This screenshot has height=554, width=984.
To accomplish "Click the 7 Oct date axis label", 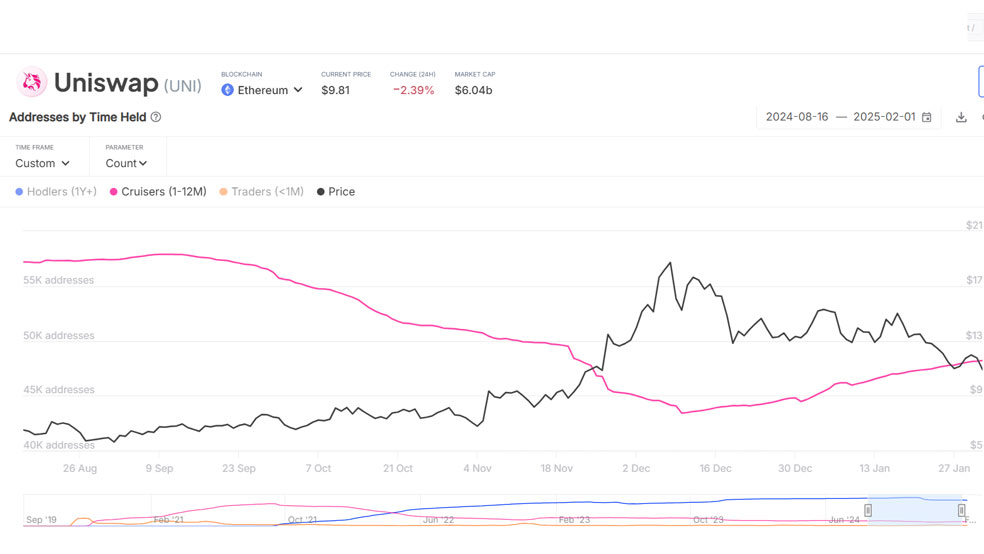I will pos(318,468).
